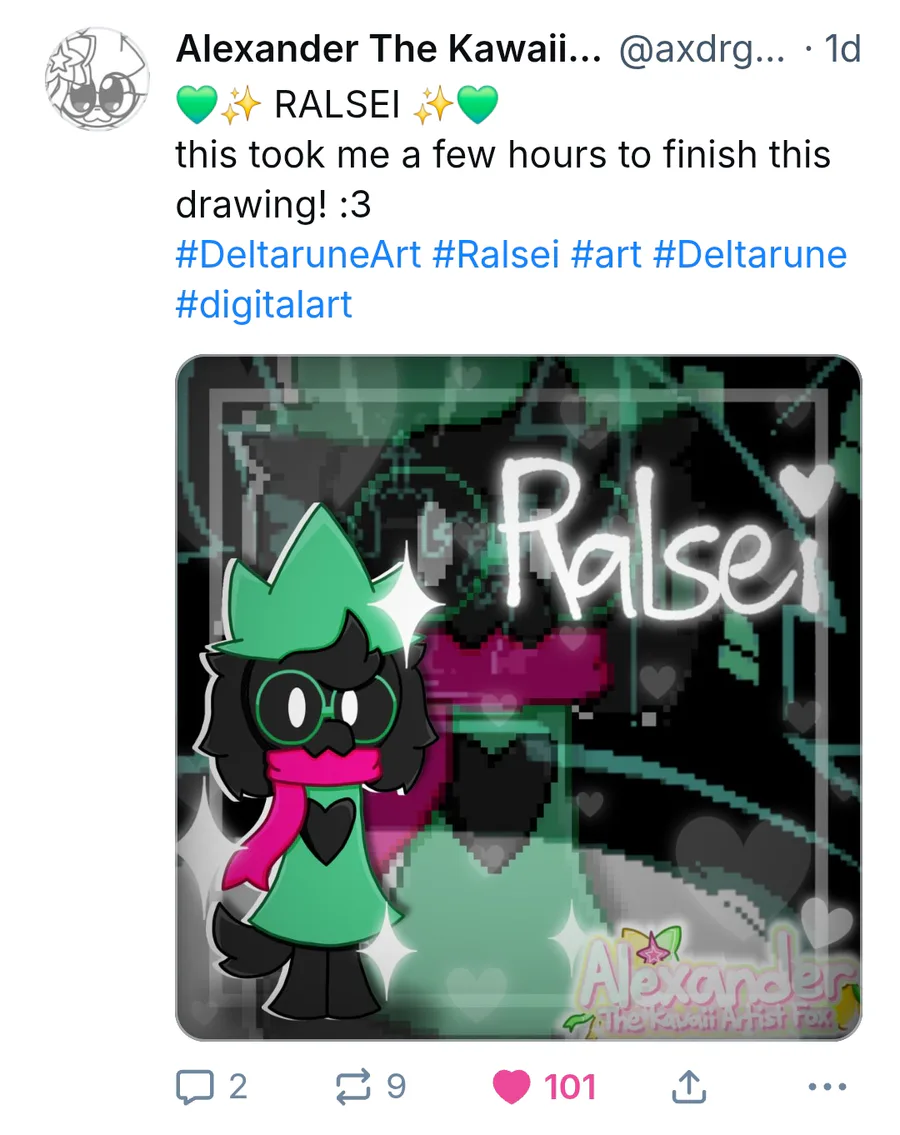The image size is (900, 1135).
Task: Visit the #Deltarune hashtag
Action: (x=750, y=255)
